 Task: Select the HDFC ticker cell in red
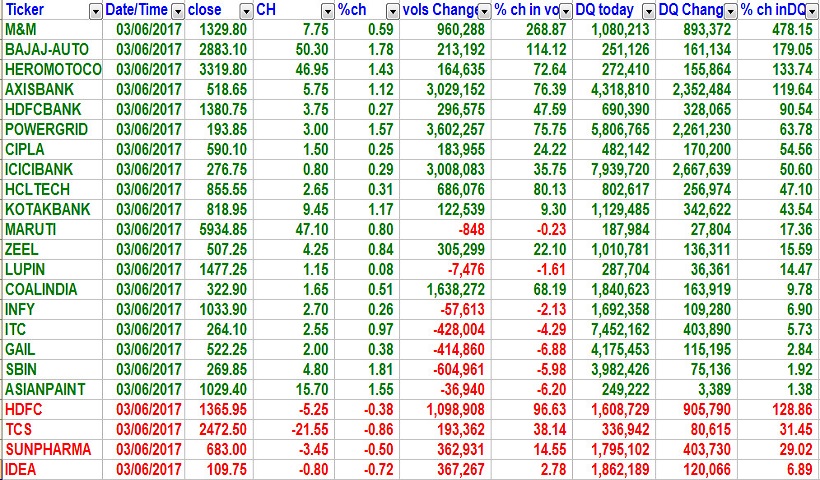pos(50,407)
